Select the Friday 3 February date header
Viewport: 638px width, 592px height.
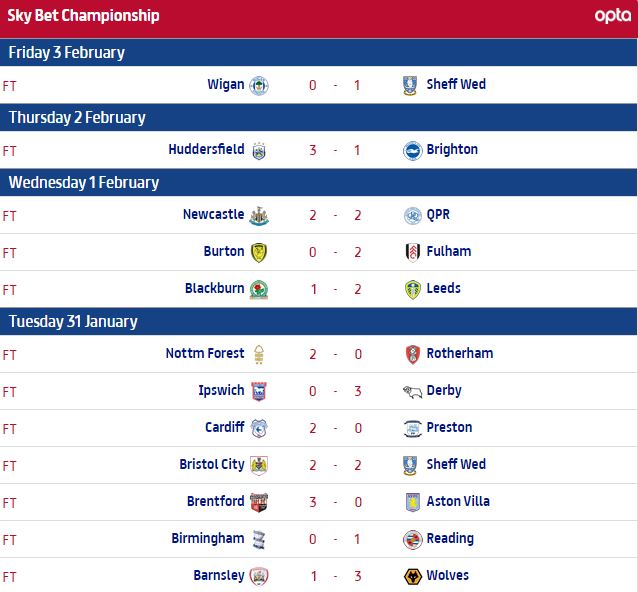click(67, 52)
